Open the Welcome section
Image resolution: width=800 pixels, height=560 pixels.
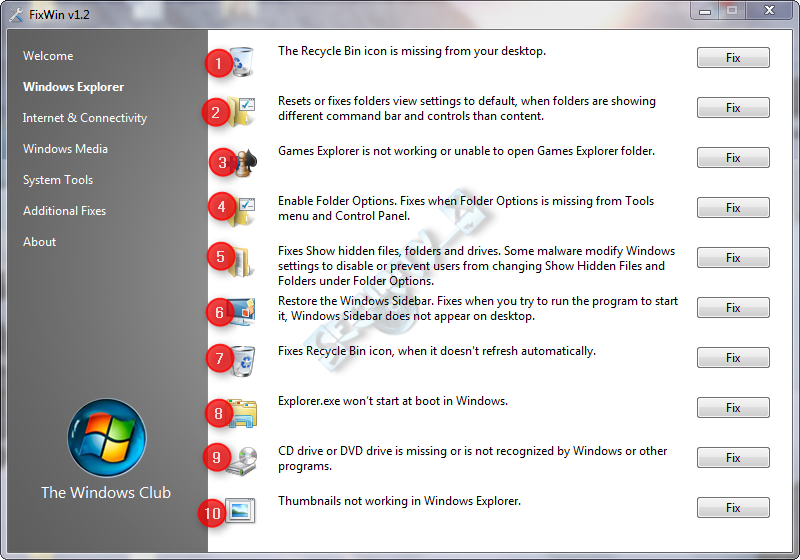point(48,56)
